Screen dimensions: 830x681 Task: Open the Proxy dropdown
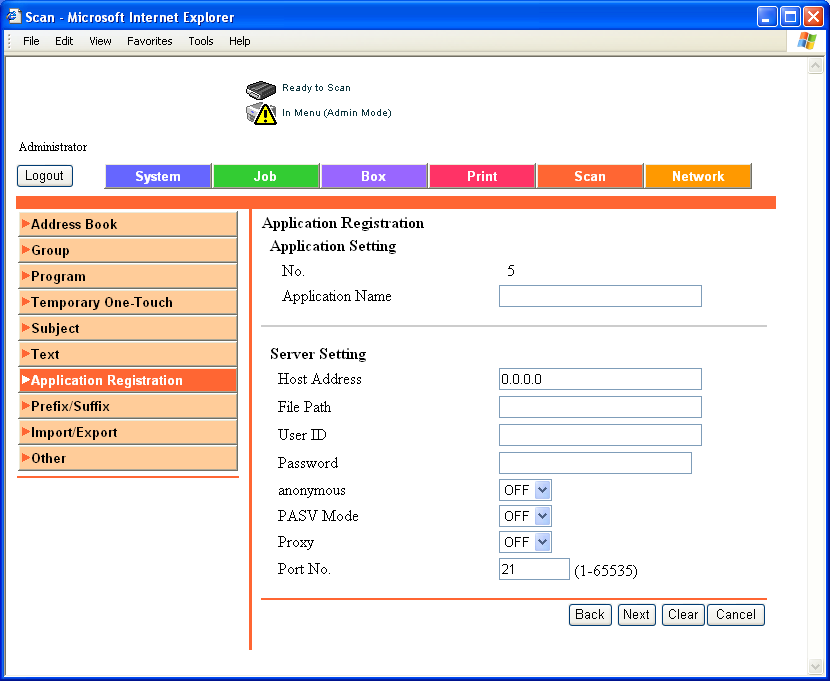tap(525, 542)
